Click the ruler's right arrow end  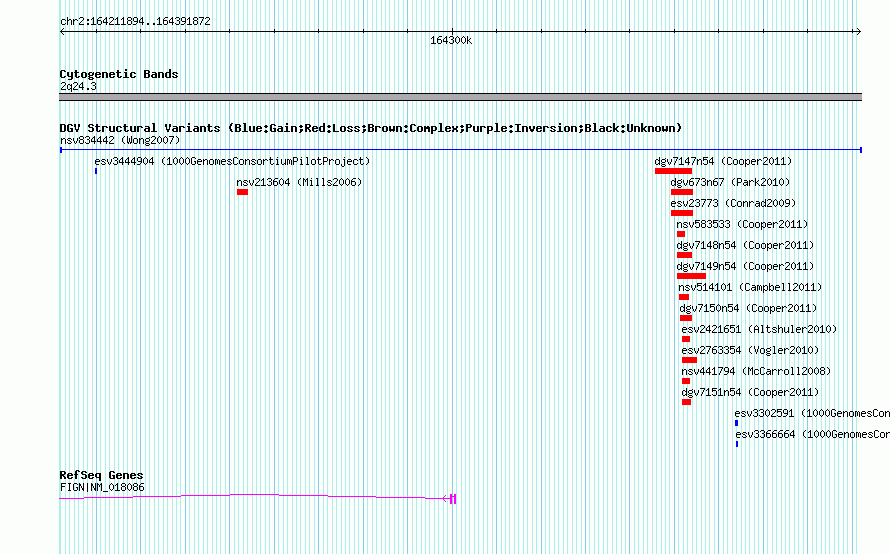(x=858, y=32)
